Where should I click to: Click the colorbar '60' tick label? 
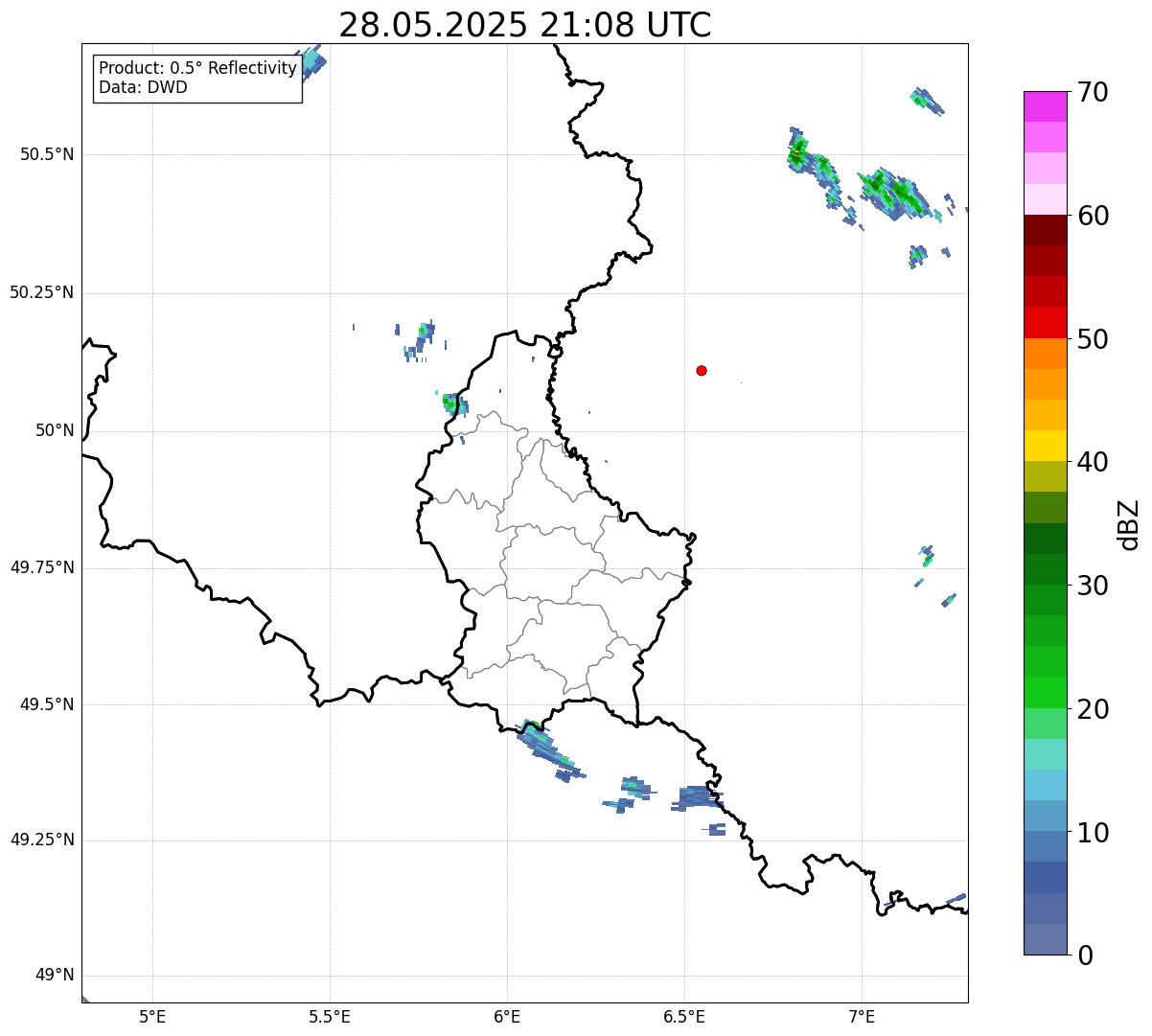pos(1093,216)
